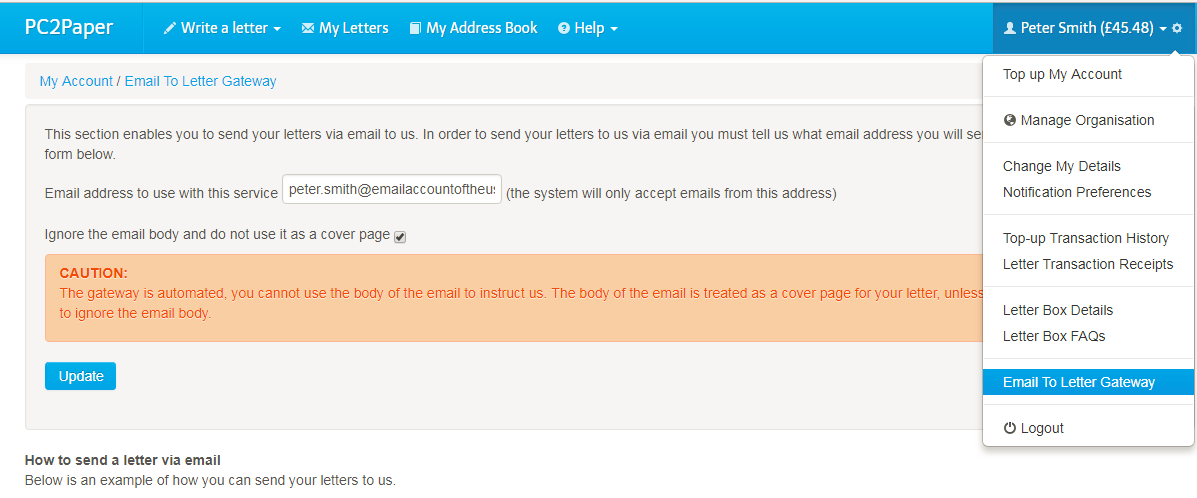This screenshot has height=498, width=1197.
Task: Click the gear icon in top-right corner
Action: (1177, 29)
